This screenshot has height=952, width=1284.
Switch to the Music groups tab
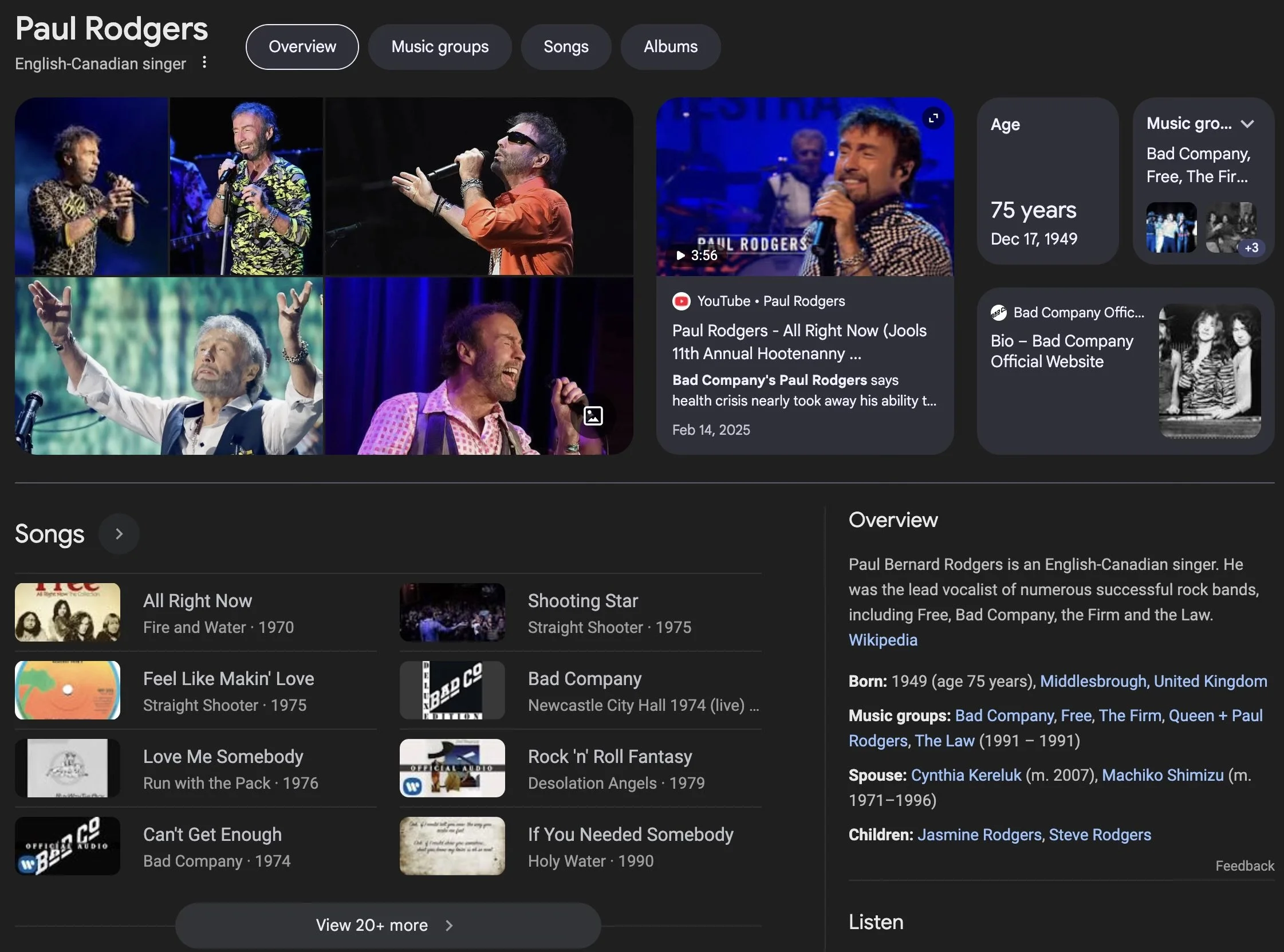439,46
